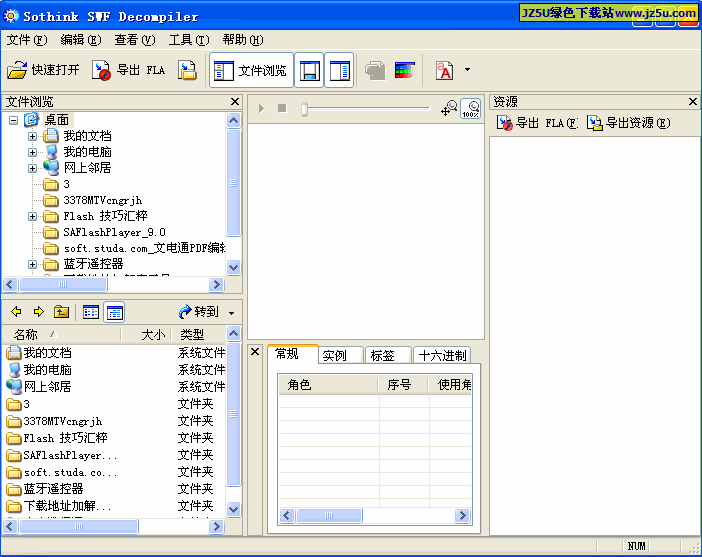Close the 文件浏览 panel

click(x=235, y=102)
